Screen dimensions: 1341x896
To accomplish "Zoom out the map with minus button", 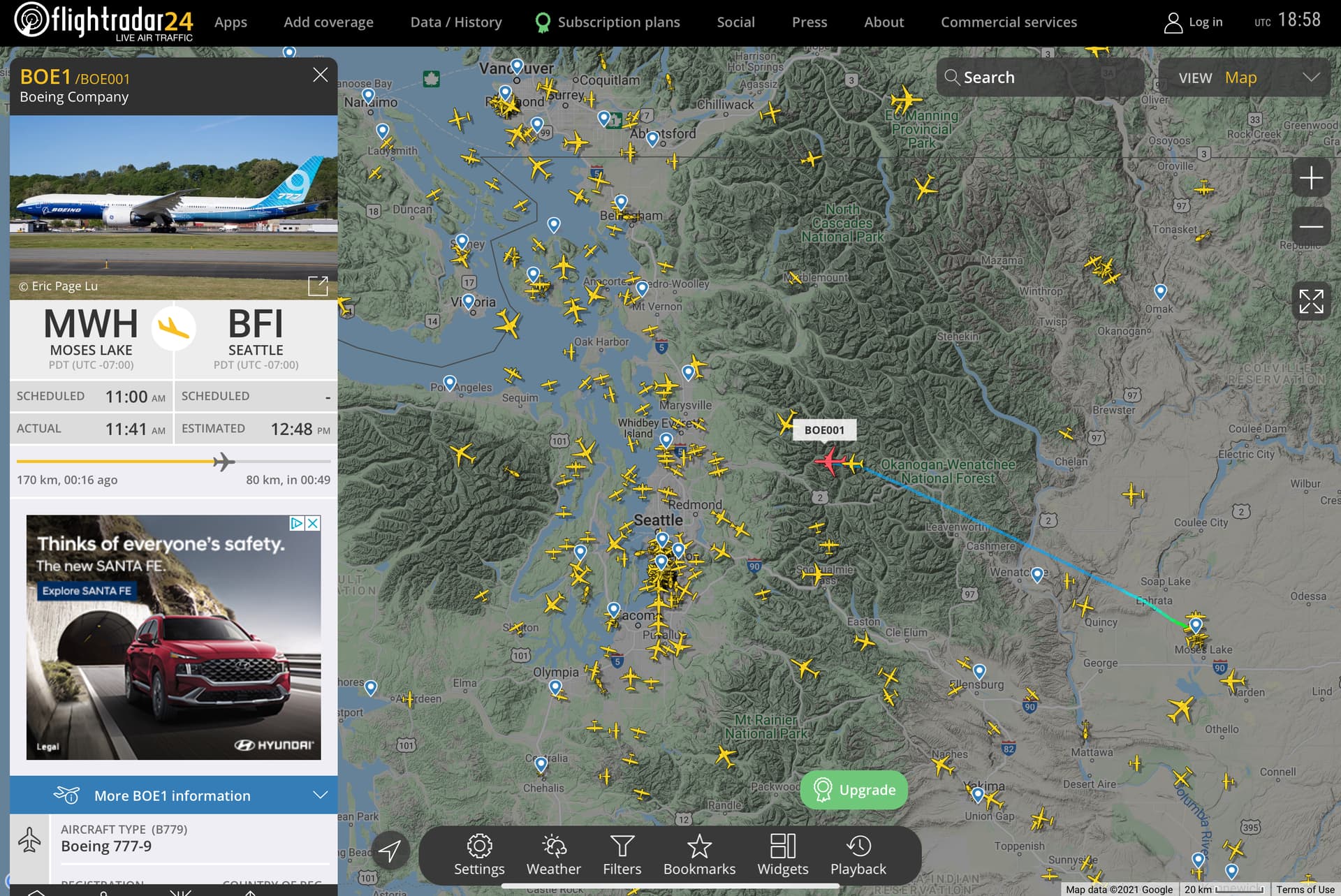I will tap(1311, 226).
